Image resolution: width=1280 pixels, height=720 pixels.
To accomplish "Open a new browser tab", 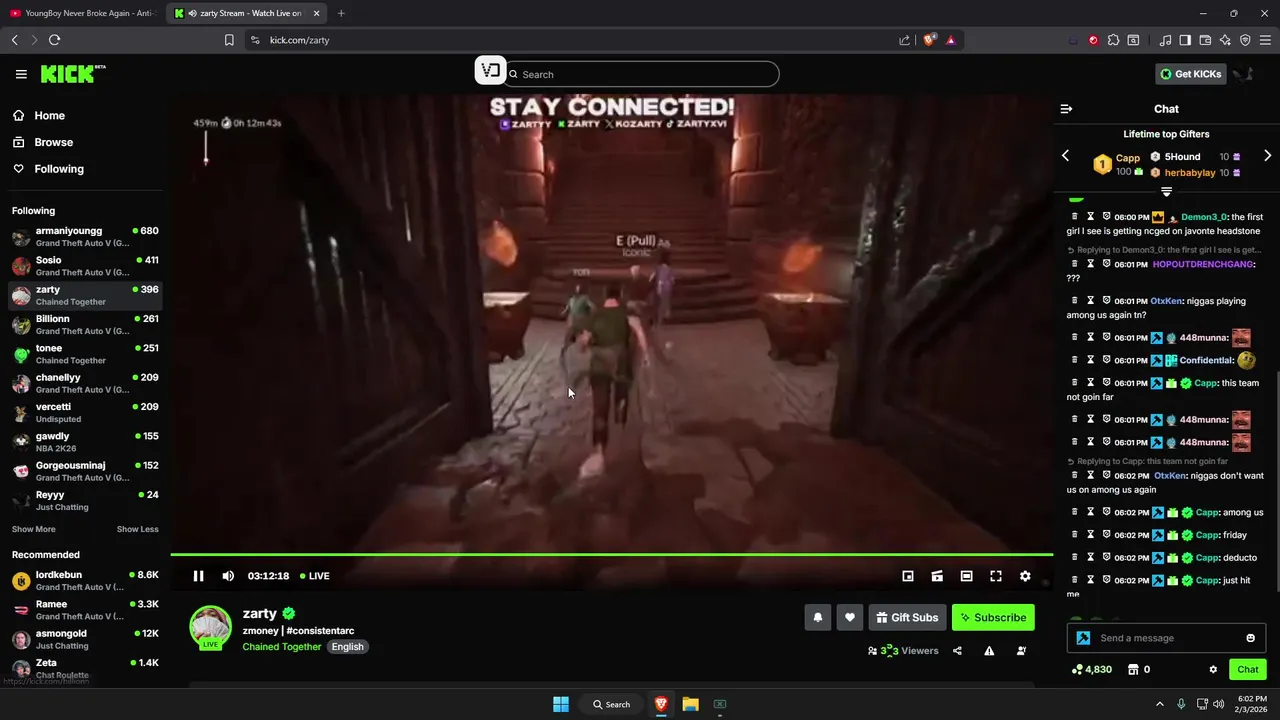I will (x=341, y=13).
